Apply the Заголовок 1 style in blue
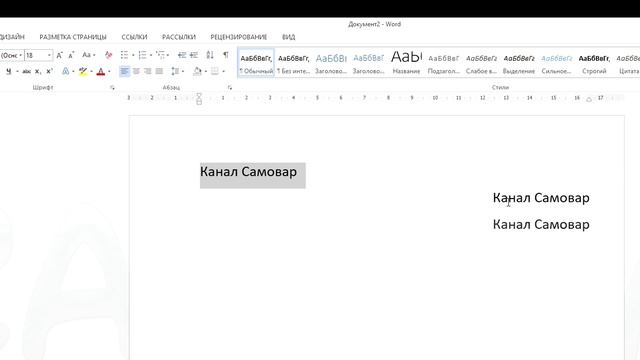640x360 pixels. click(x=331, y=63)
